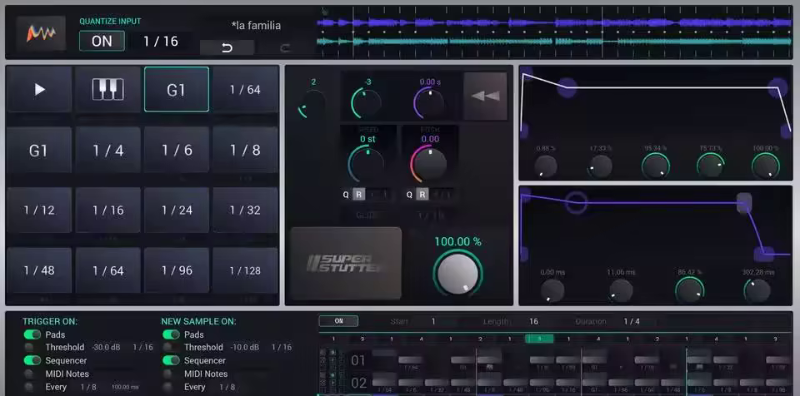This screenshot has height=396, width=800.
Task: Select sequencer row 01 label
Action: (x=359, y=361)
